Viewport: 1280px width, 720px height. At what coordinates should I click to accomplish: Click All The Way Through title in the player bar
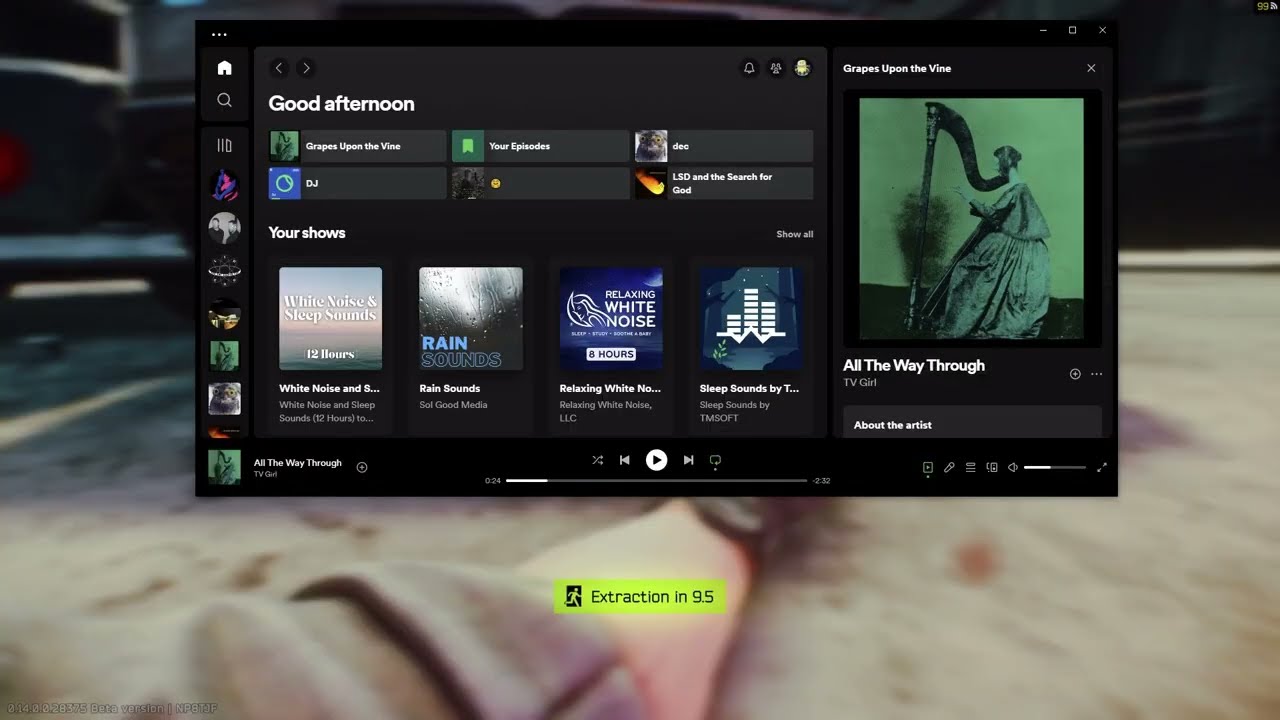coord(298,463)
